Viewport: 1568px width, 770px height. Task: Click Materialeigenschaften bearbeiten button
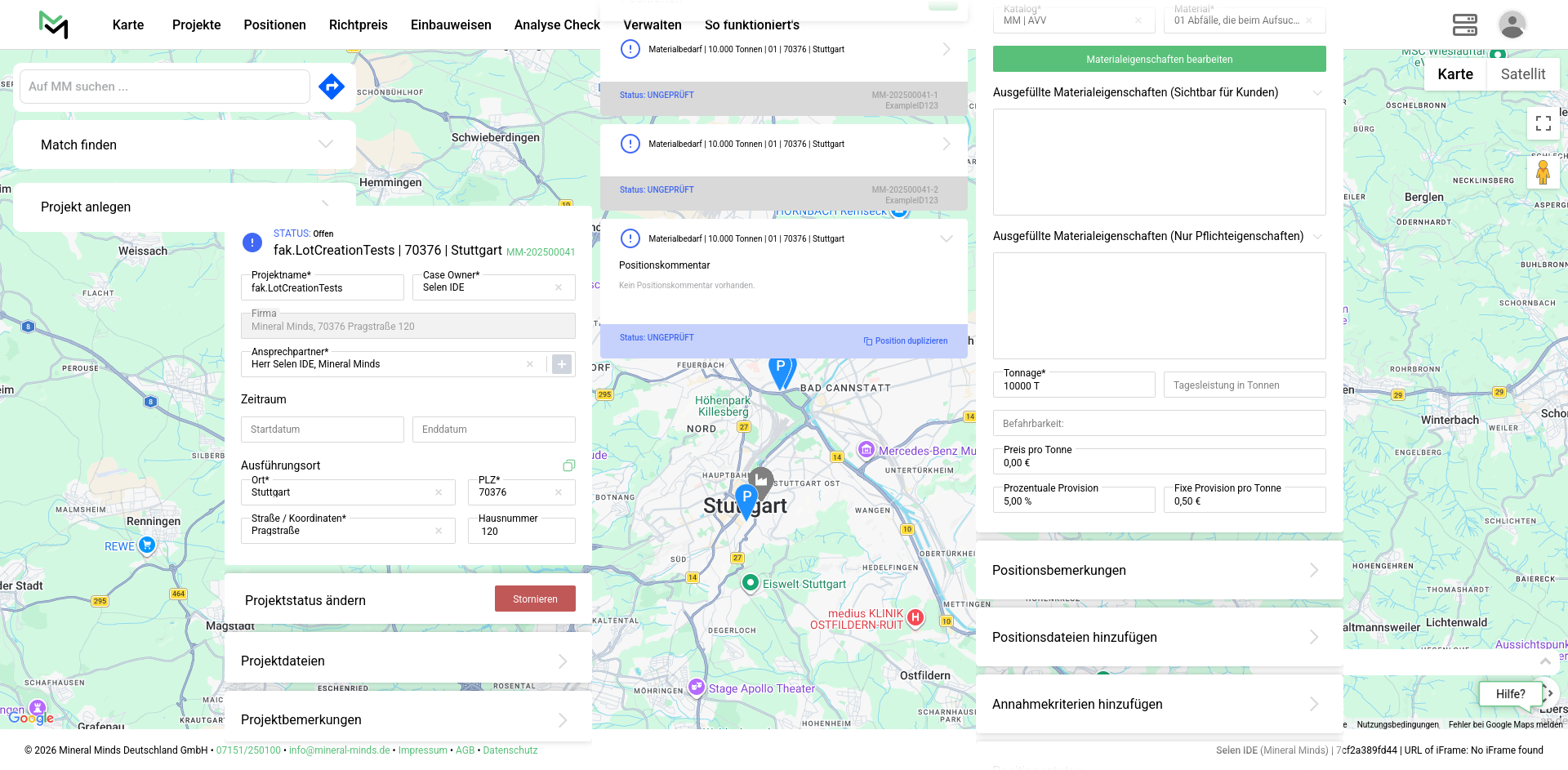click(x=1159, y=59)
